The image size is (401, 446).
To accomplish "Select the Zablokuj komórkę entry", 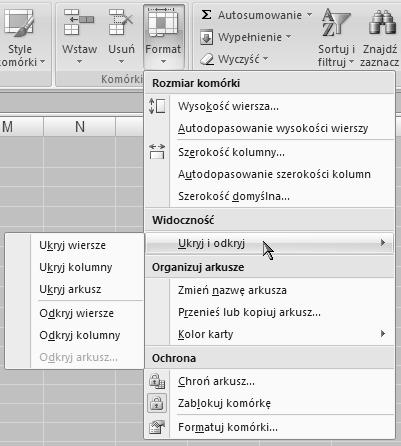I will (x=224, y=403).
